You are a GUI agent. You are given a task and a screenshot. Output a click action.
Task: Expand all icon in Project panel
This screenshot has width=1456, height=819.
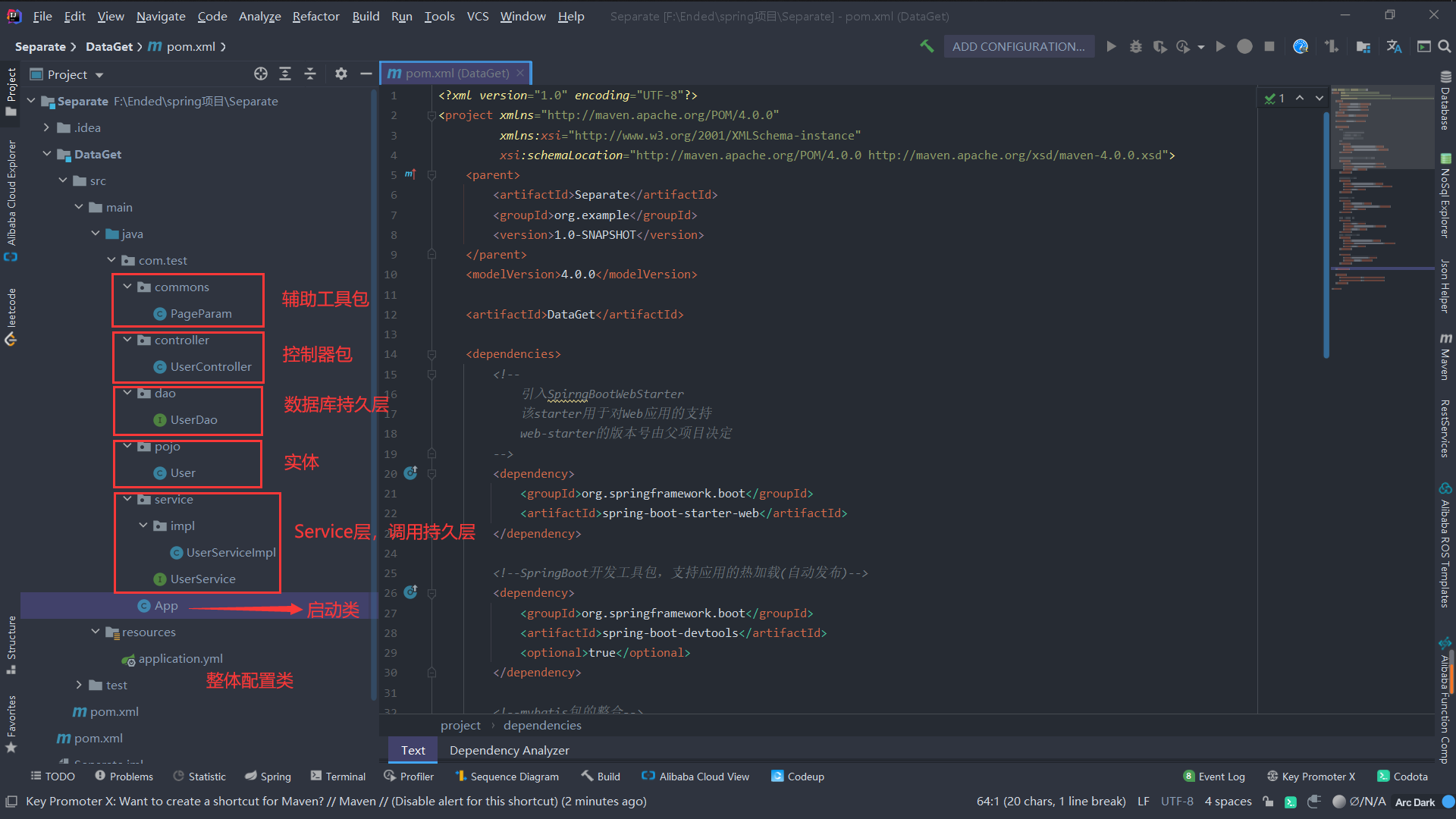[x=285, y=74]
